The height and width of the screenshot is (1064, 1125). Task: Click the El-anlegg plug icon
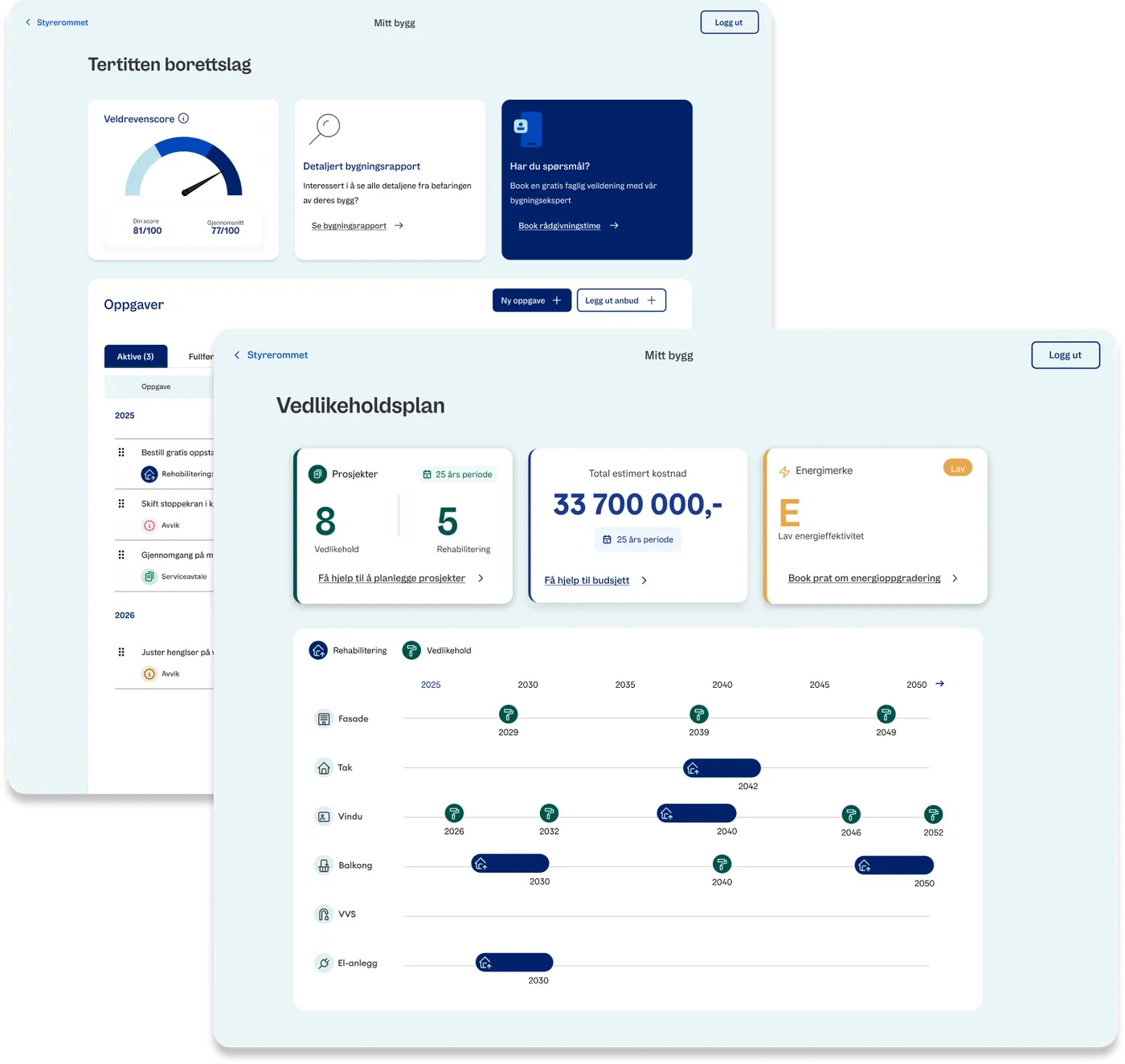pos(323,963)
